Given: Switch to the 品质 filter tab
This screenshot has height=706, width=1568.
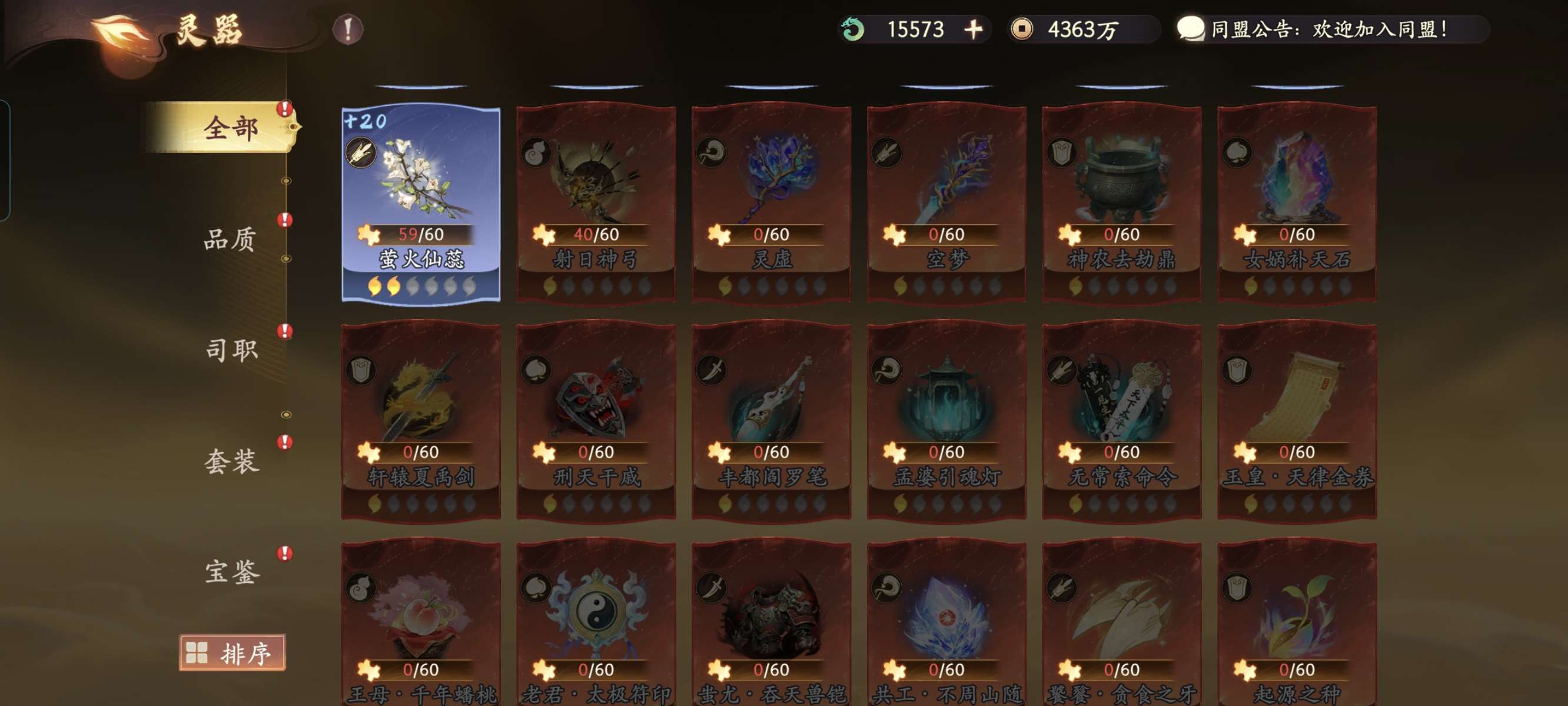Looking at the screenshot, I should click(230, 239).
